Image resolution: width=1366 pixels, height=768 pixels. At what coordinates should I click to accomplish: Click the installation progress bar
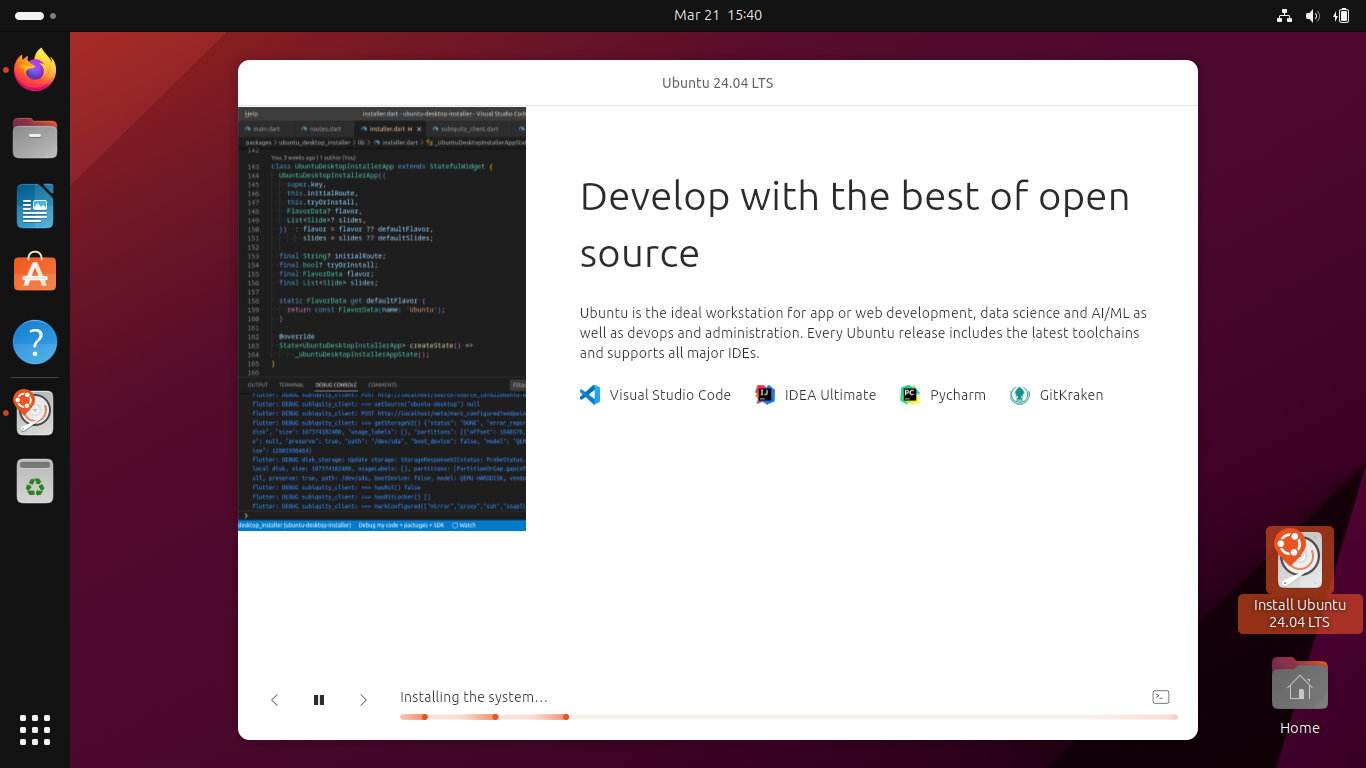pyautogui.click(x=789, y=717)
